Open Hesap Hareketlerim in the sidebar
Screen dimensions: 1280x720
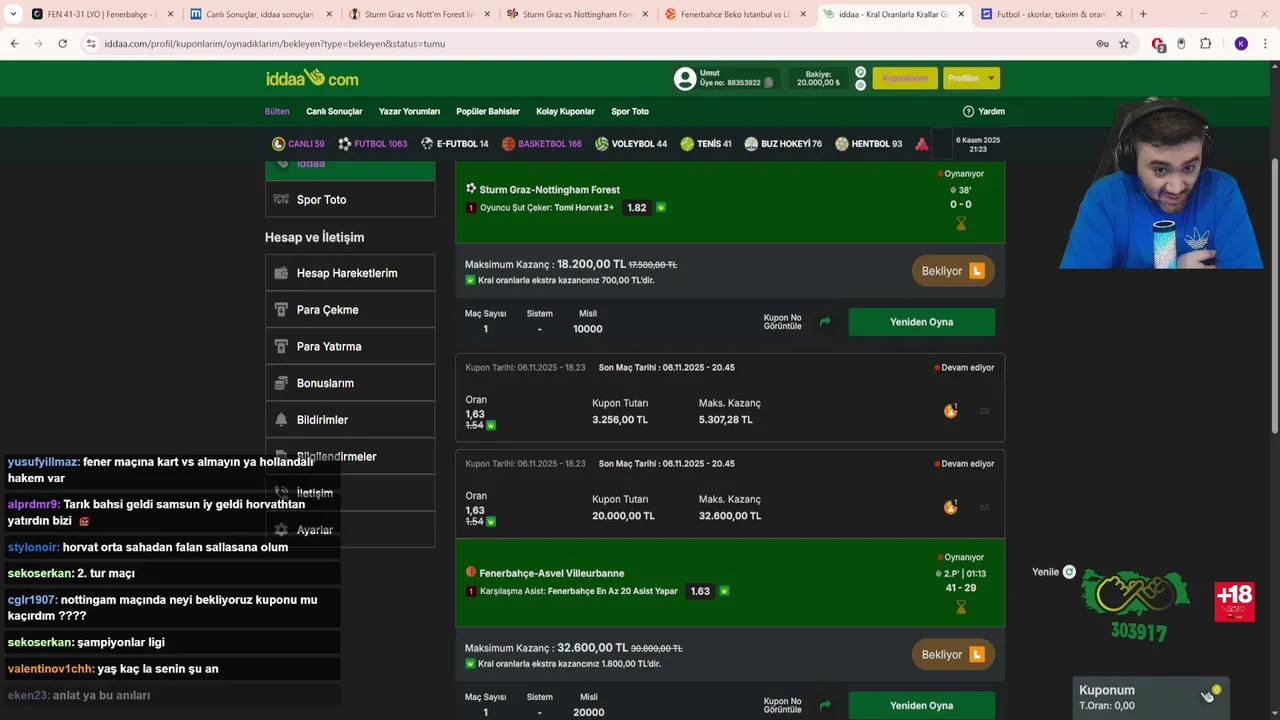(350, 273)
